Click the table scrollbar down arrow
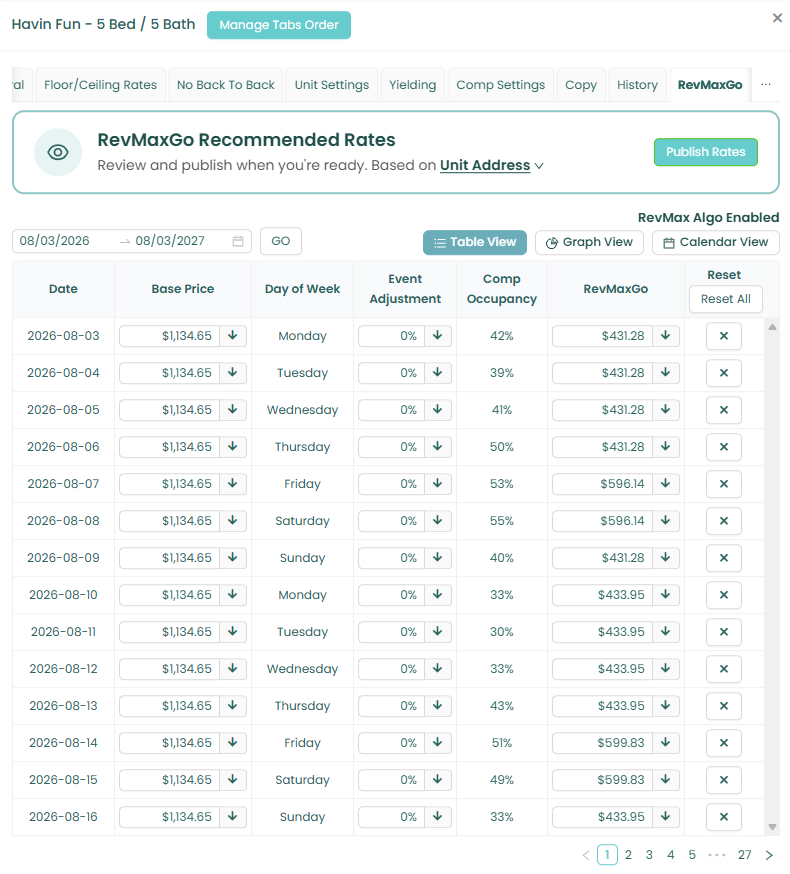The image size is (790, 874). tap(772, 827)
